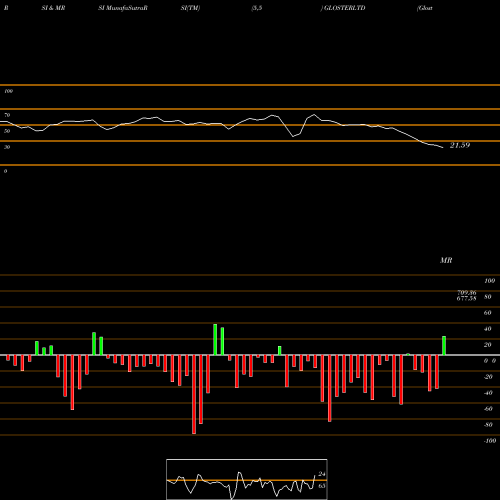The width and height of the screenshot is (500, 500).
Task: Click the 70 axis label in RSI panel
Action: (x=7, y=115)
